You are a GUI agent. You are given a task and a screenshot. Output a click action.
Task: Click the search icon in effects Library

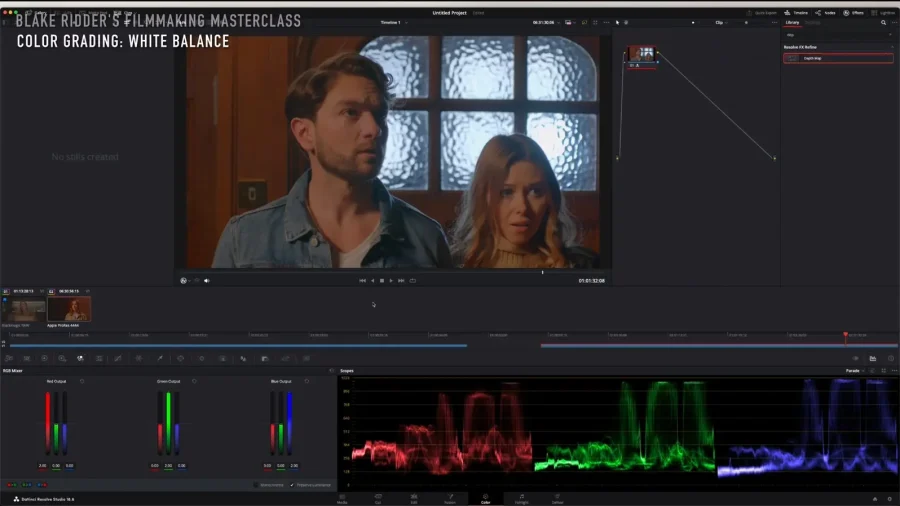click(883, 22)
